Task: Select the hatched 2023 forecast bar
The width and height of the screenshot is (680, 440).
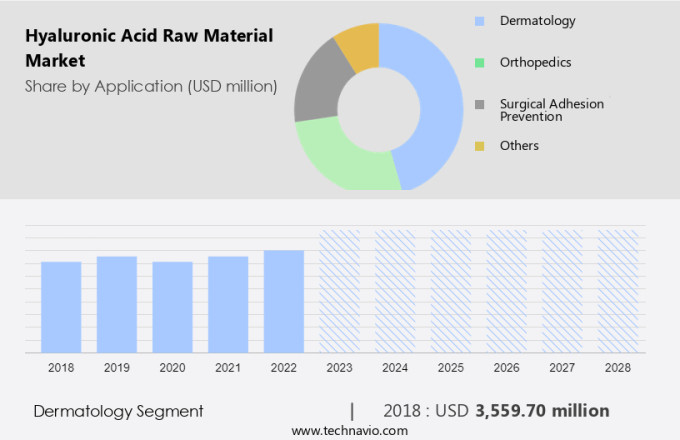Action: [339, 291]
